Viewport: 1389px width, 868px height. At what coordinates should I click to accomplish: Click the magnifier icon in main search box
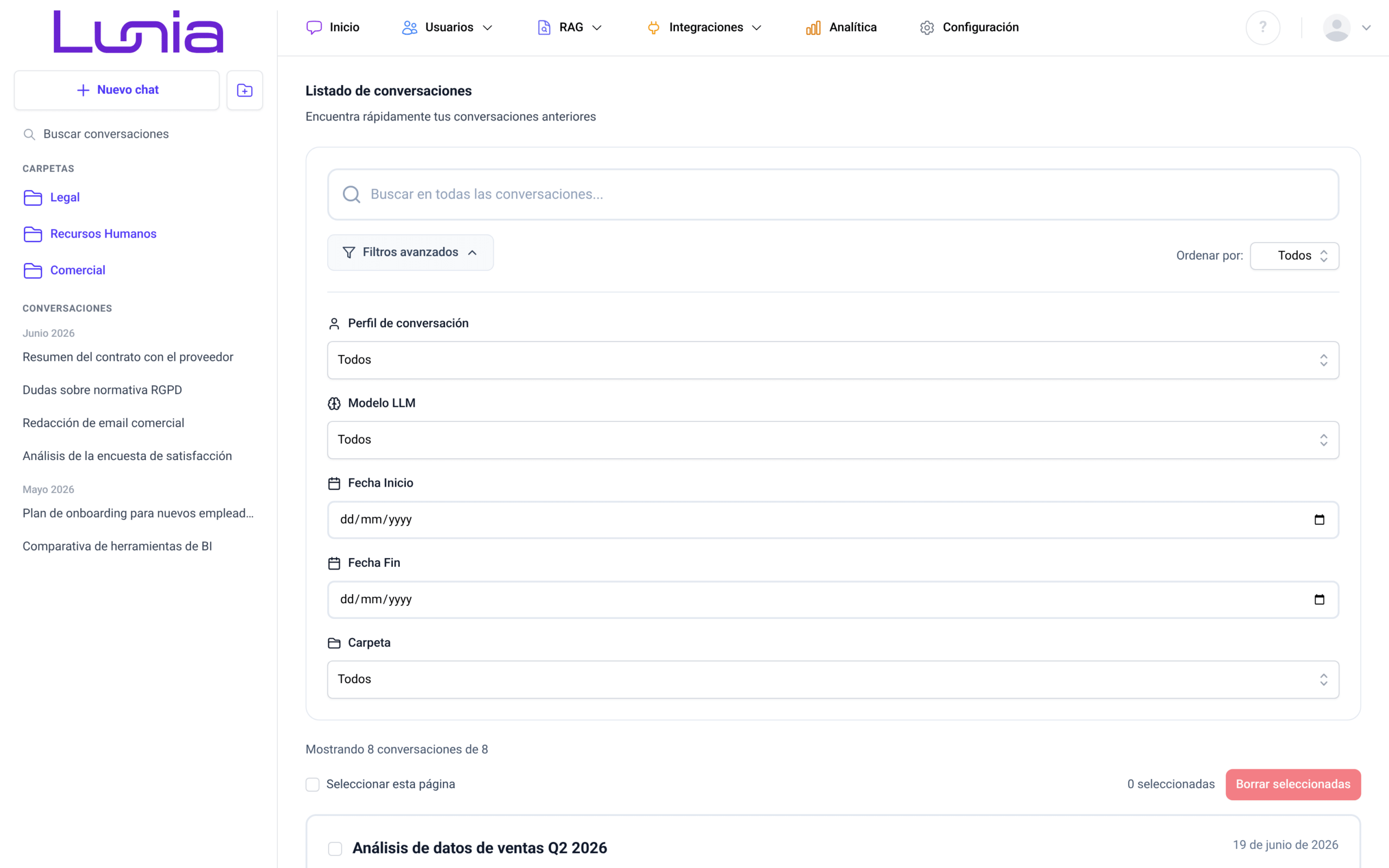click(x=351, y=195)
